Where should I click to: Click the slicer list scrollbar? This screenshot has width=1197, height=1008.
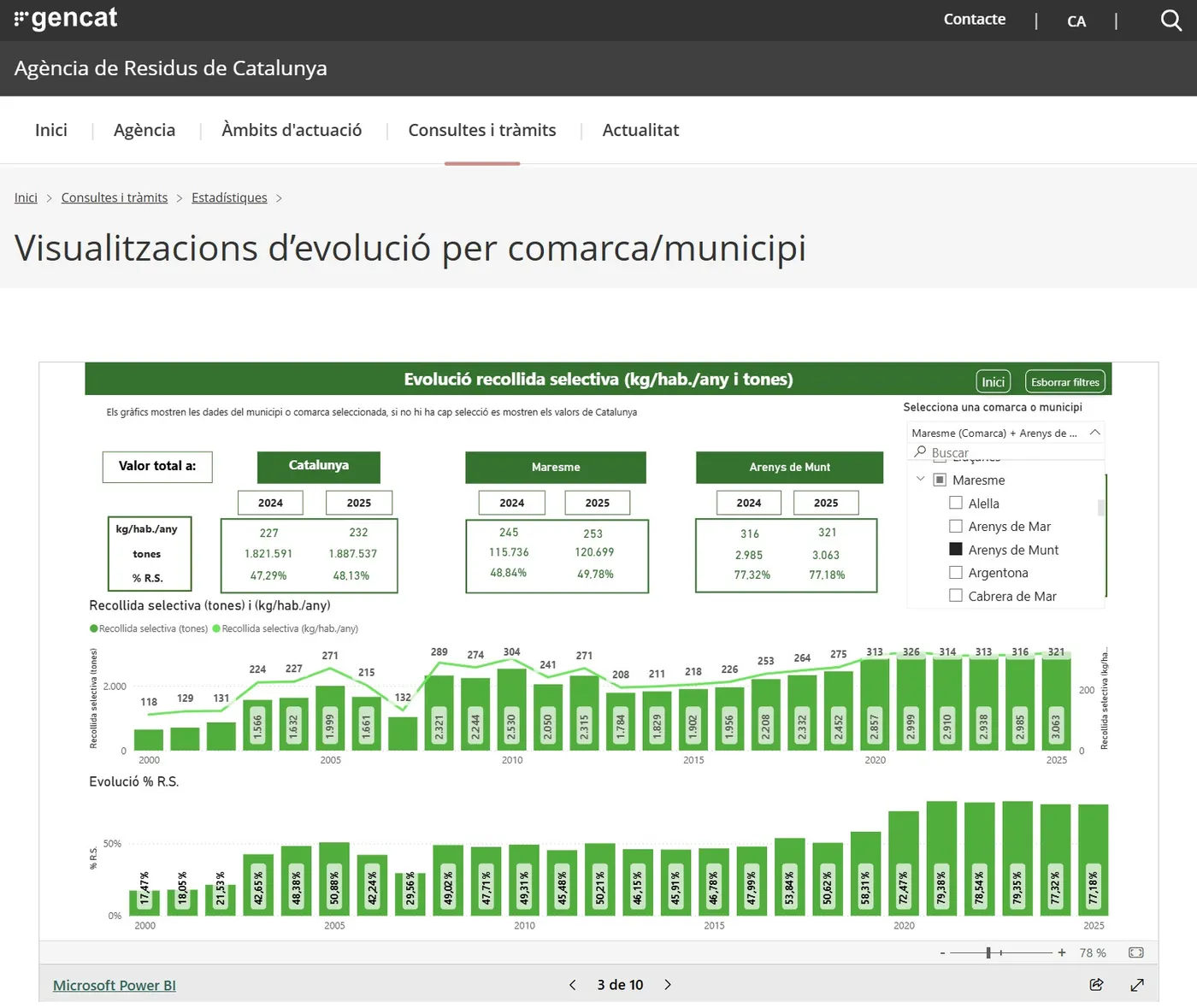[x=1101, y=507]
